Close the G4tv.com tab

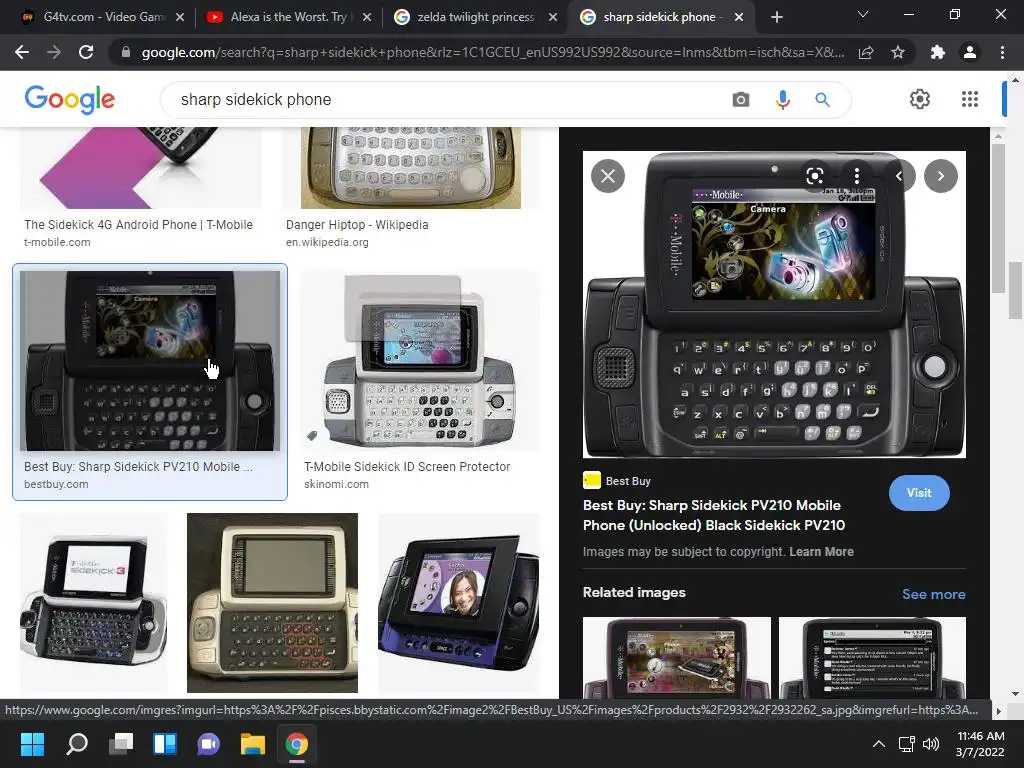point(180,17)
